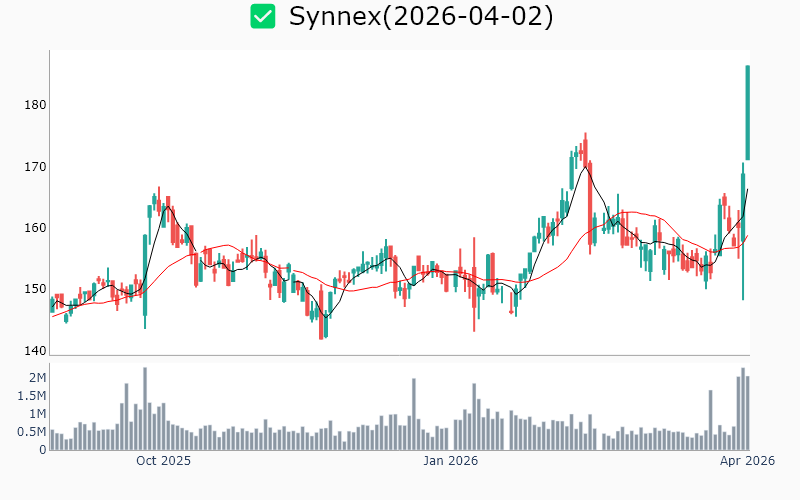Image resolution: width=800 pixels, height=500 pixels.
Task: Select the Apr 2026 x-axis label
Action: click(747, 461)
